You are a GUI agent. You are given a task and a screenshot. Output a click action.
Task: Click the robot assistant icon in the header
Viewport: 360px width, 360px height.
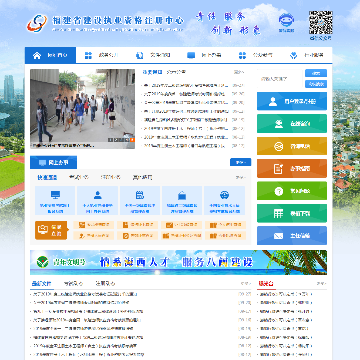click(x=286, y=23)
